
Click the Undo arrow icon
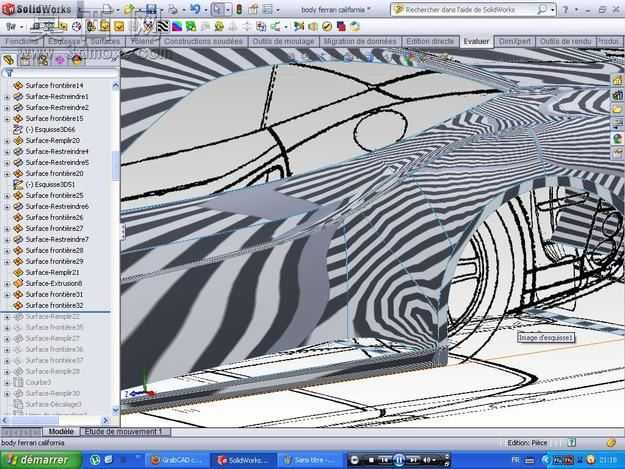(195, 9)
